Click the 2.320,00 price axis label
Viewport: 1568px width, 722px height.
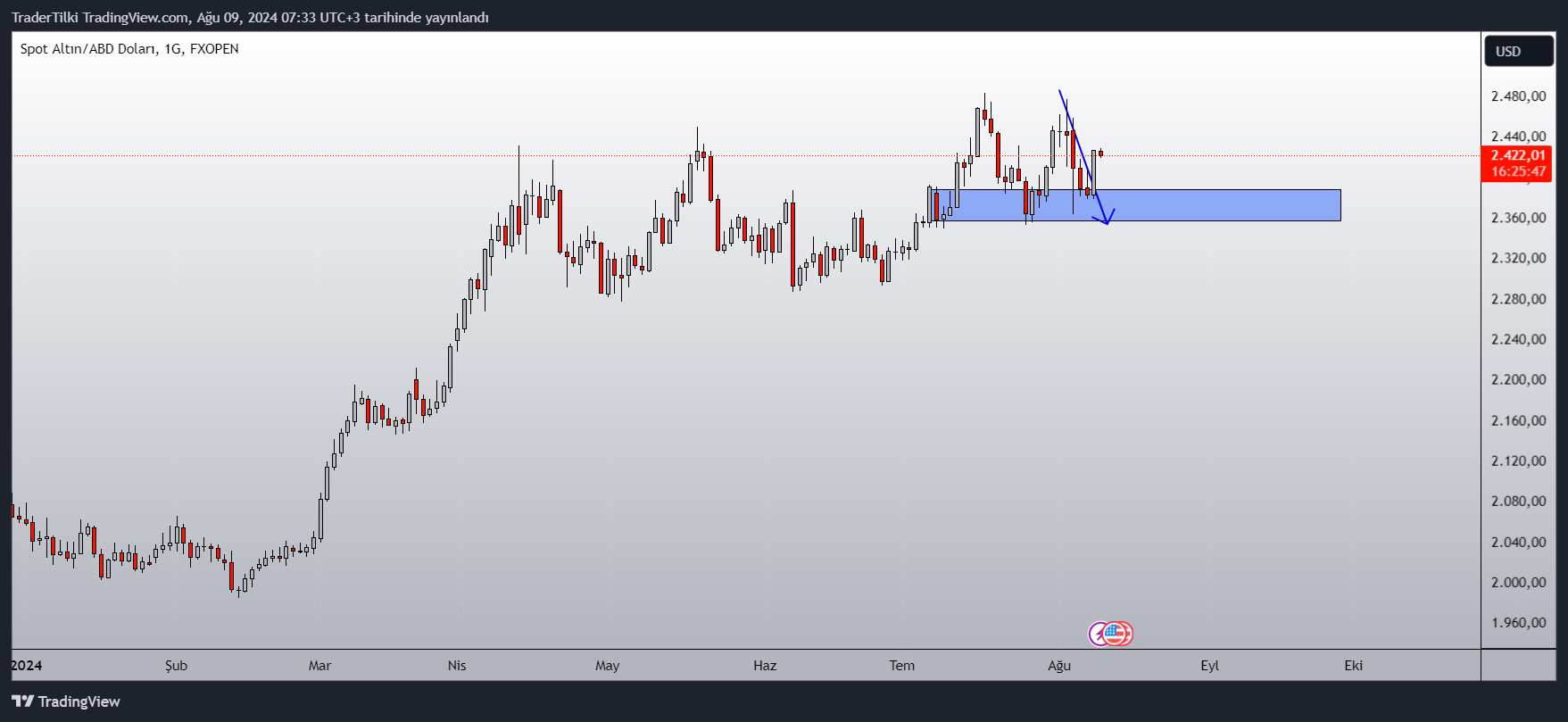click(x=1518, y=258)
